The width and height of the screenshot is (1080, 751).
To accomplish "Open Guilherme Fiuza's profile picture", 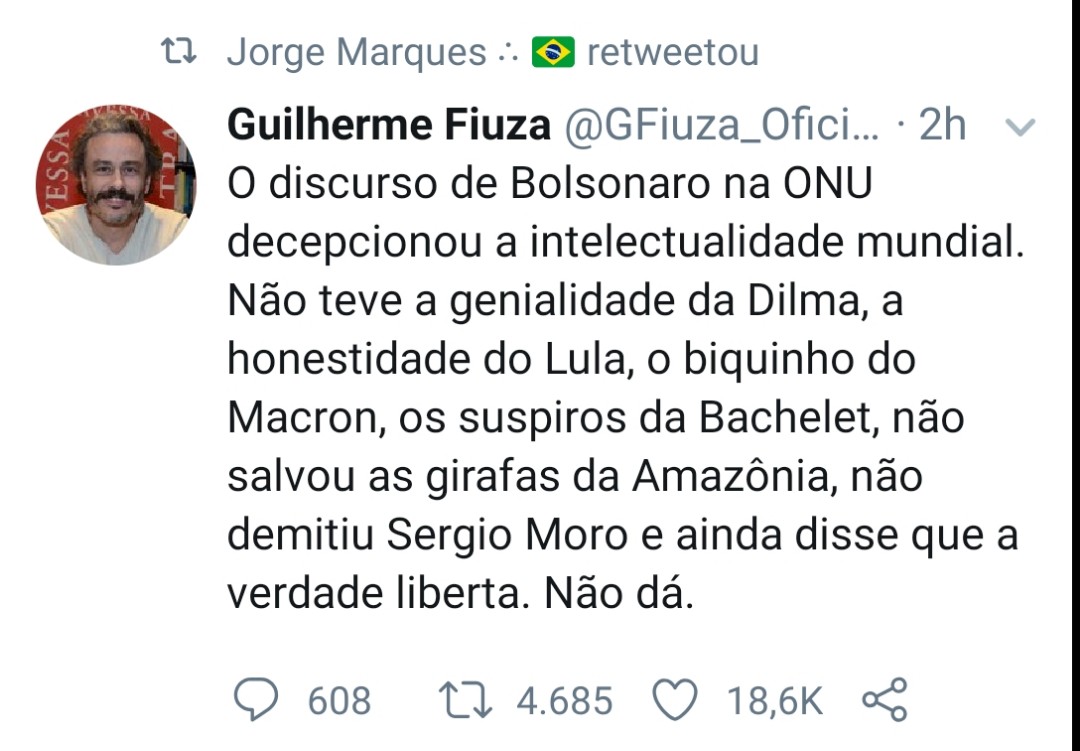I will [116, 185].
